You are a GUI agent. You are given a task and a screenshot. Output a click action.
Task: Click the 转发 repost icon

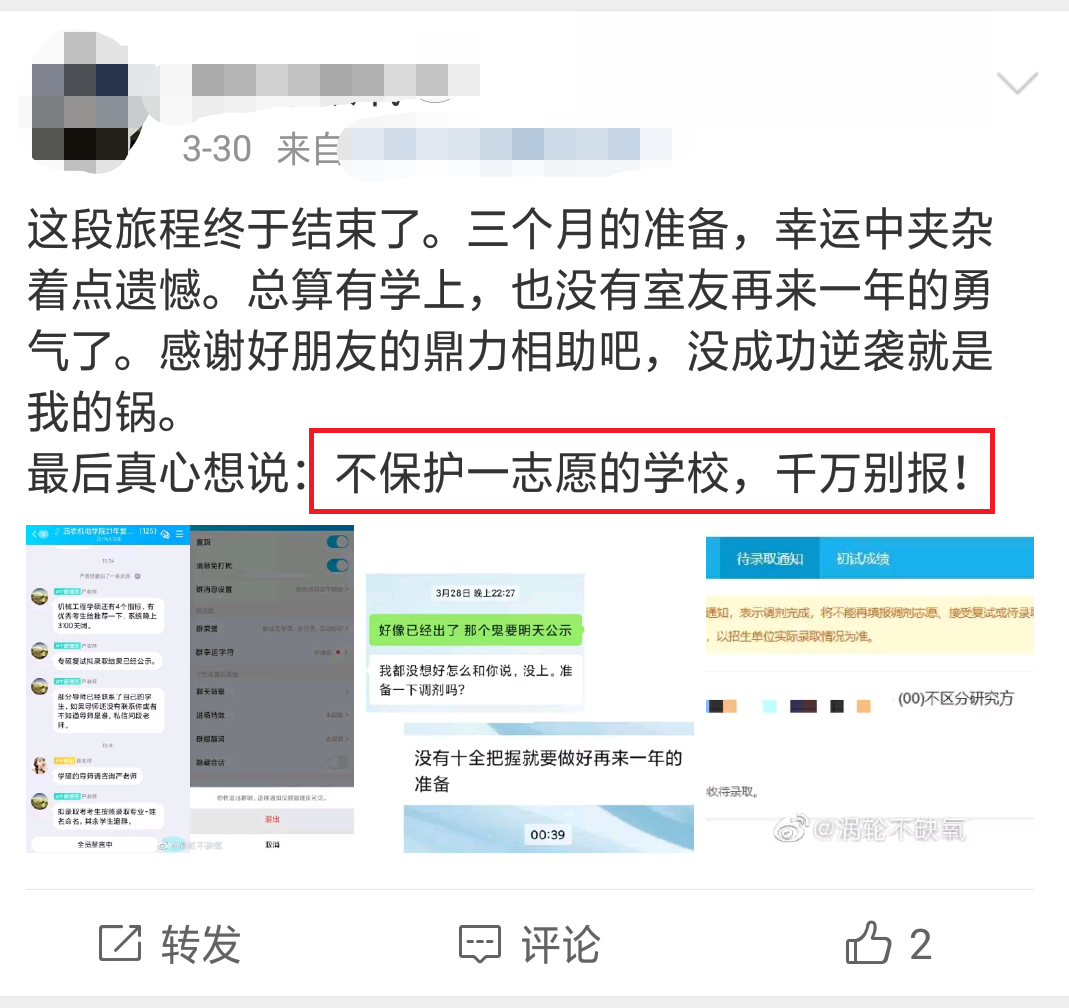coord(120,943)
